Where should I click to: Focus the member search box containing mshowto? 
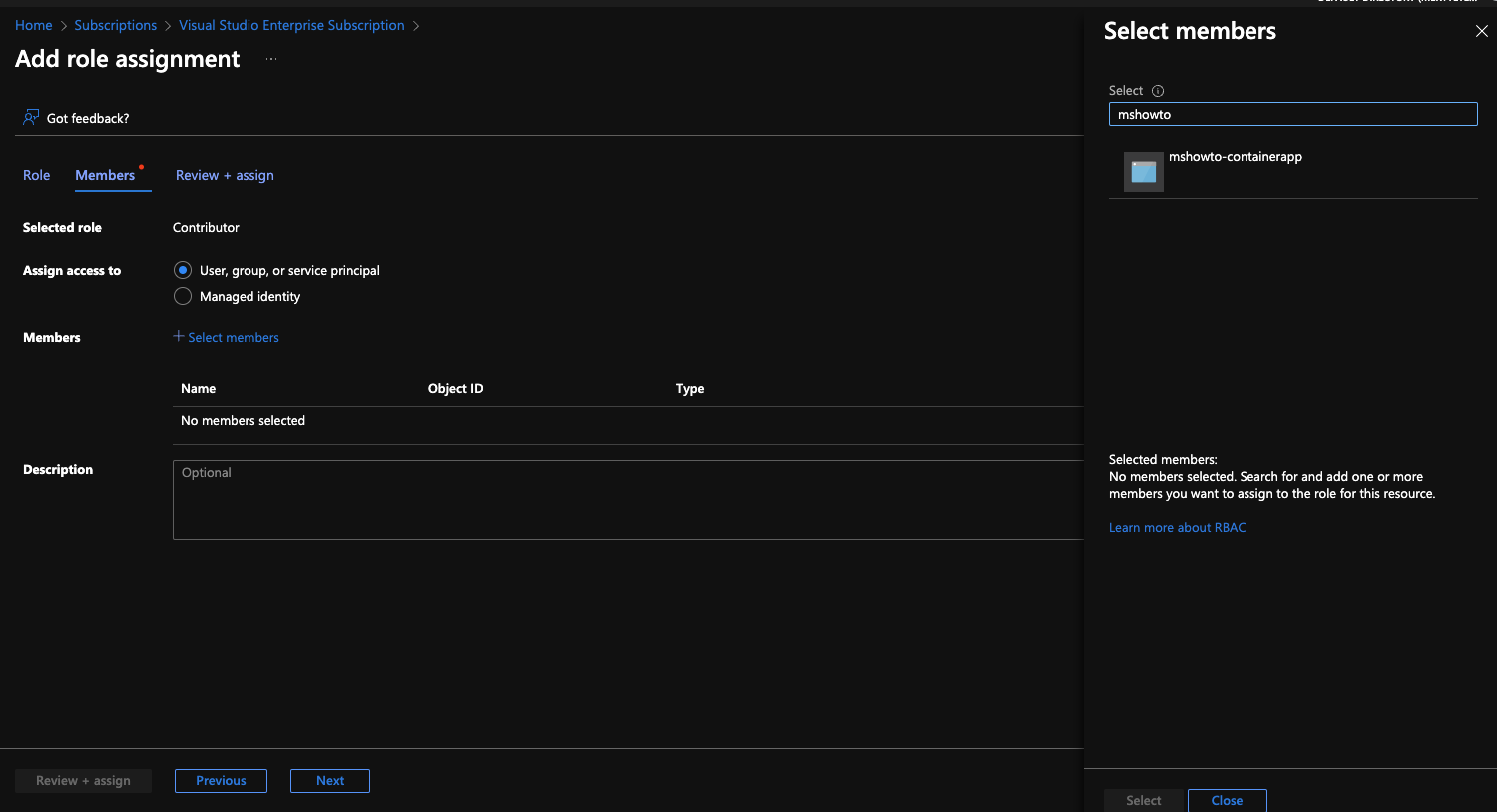point(1292,114)
